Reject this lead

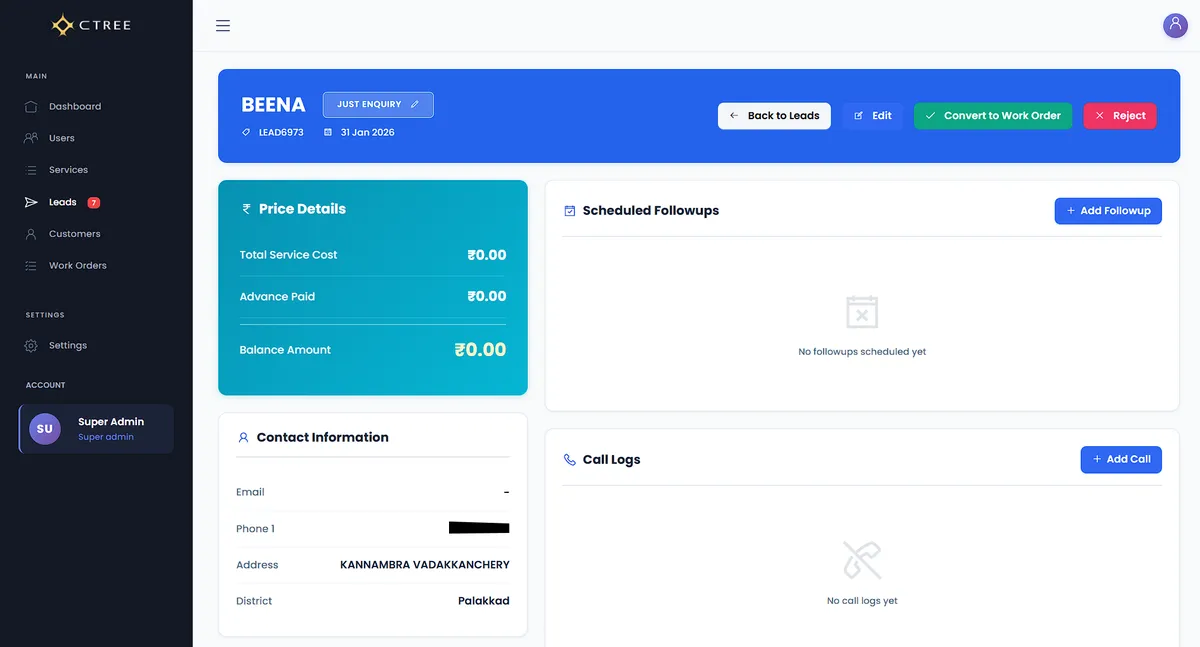tap(1120, 116)
